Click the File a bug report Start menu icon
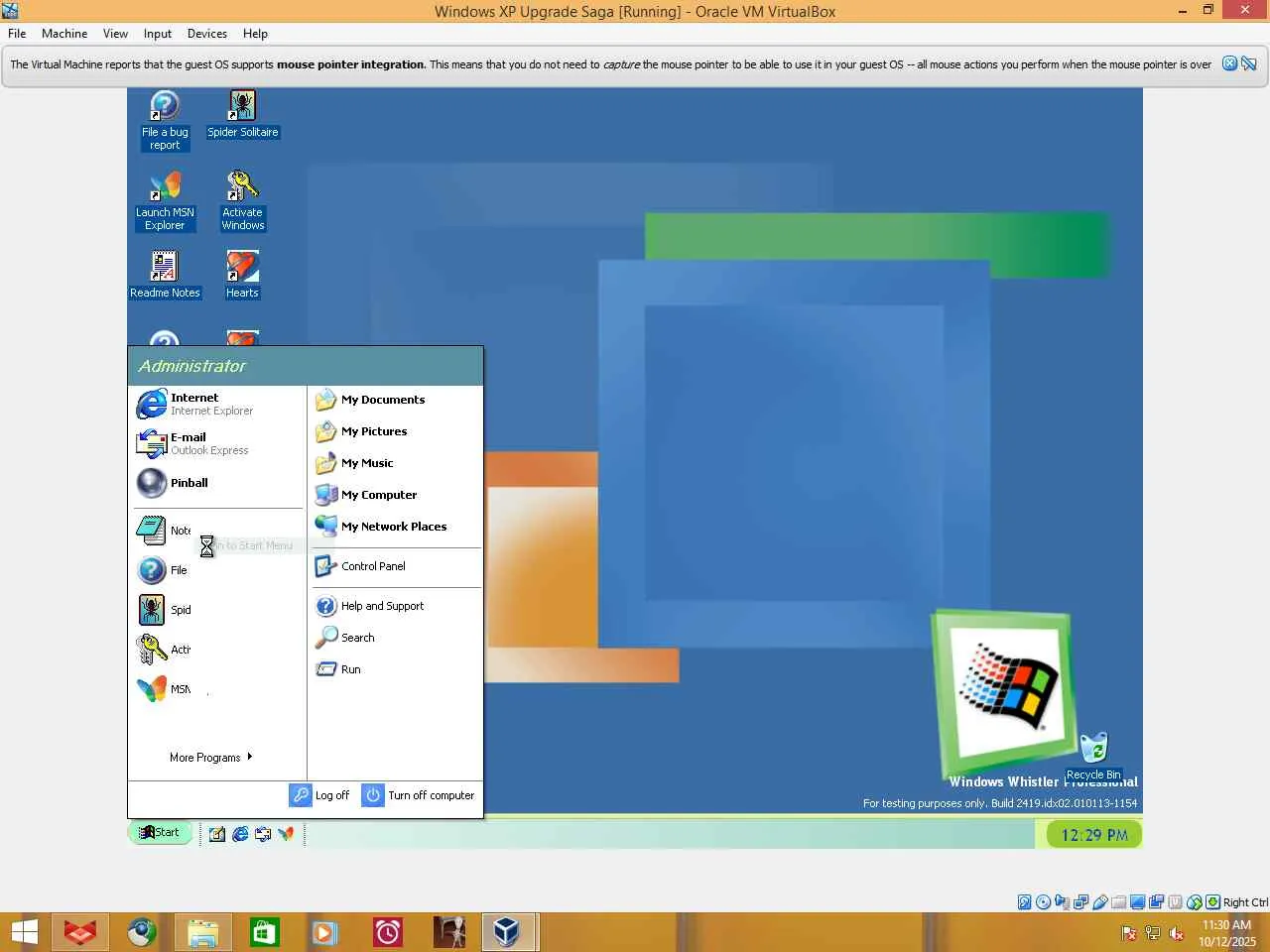Viewport: 1270px width, 952px height. (x=152, y=570)
